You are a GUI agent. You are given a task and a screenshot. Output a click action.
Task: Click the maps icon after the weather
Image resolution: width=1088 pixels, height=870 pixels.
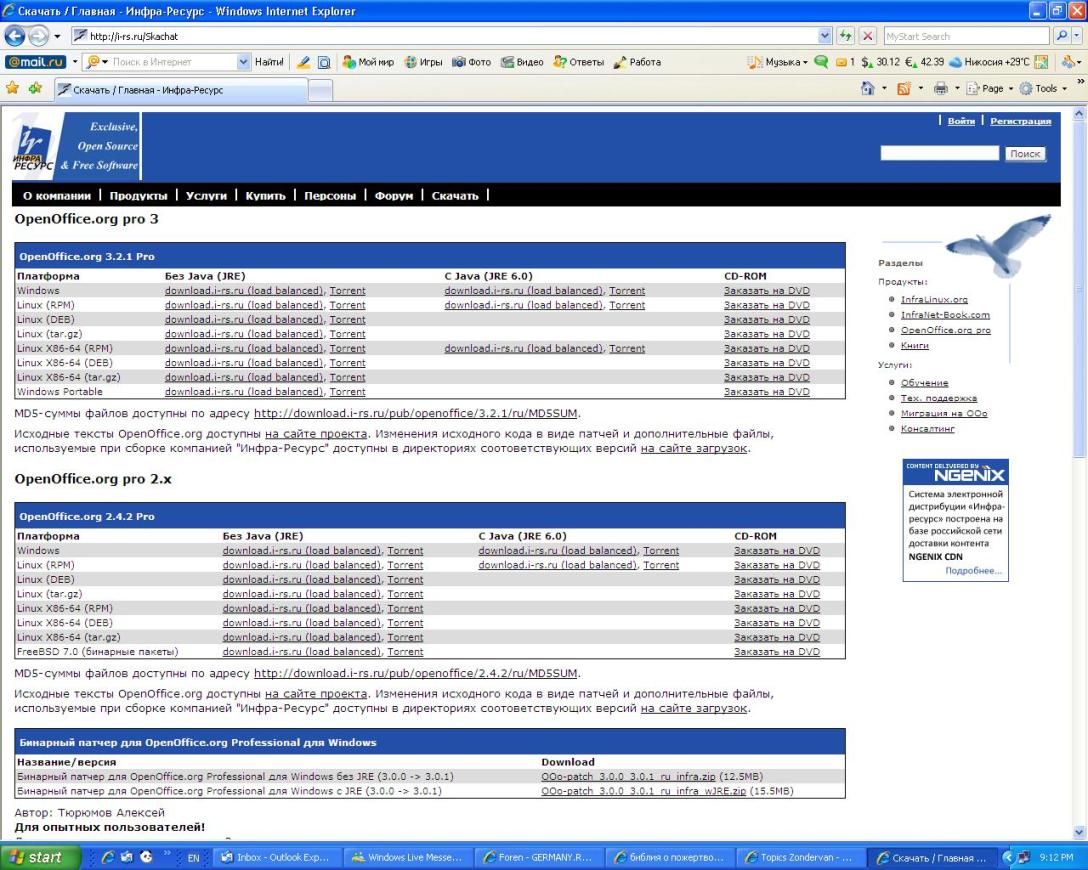coord(1041,62)
